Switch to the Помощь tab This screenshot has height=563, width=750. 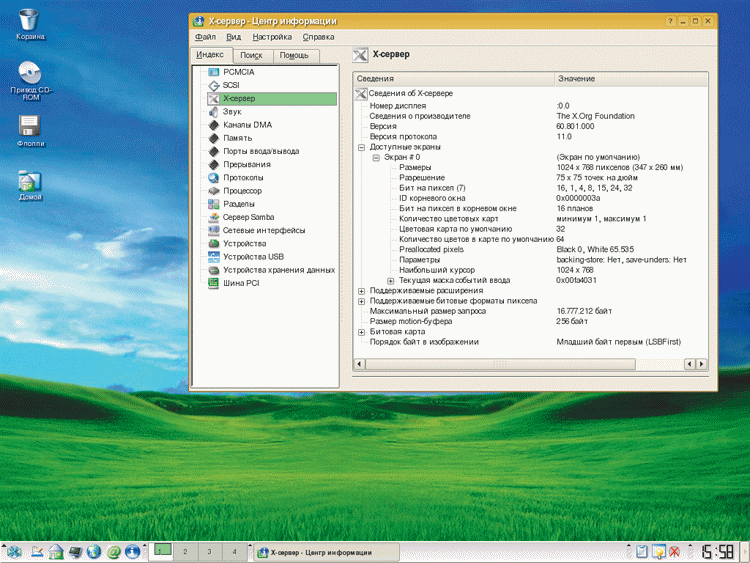294,55
